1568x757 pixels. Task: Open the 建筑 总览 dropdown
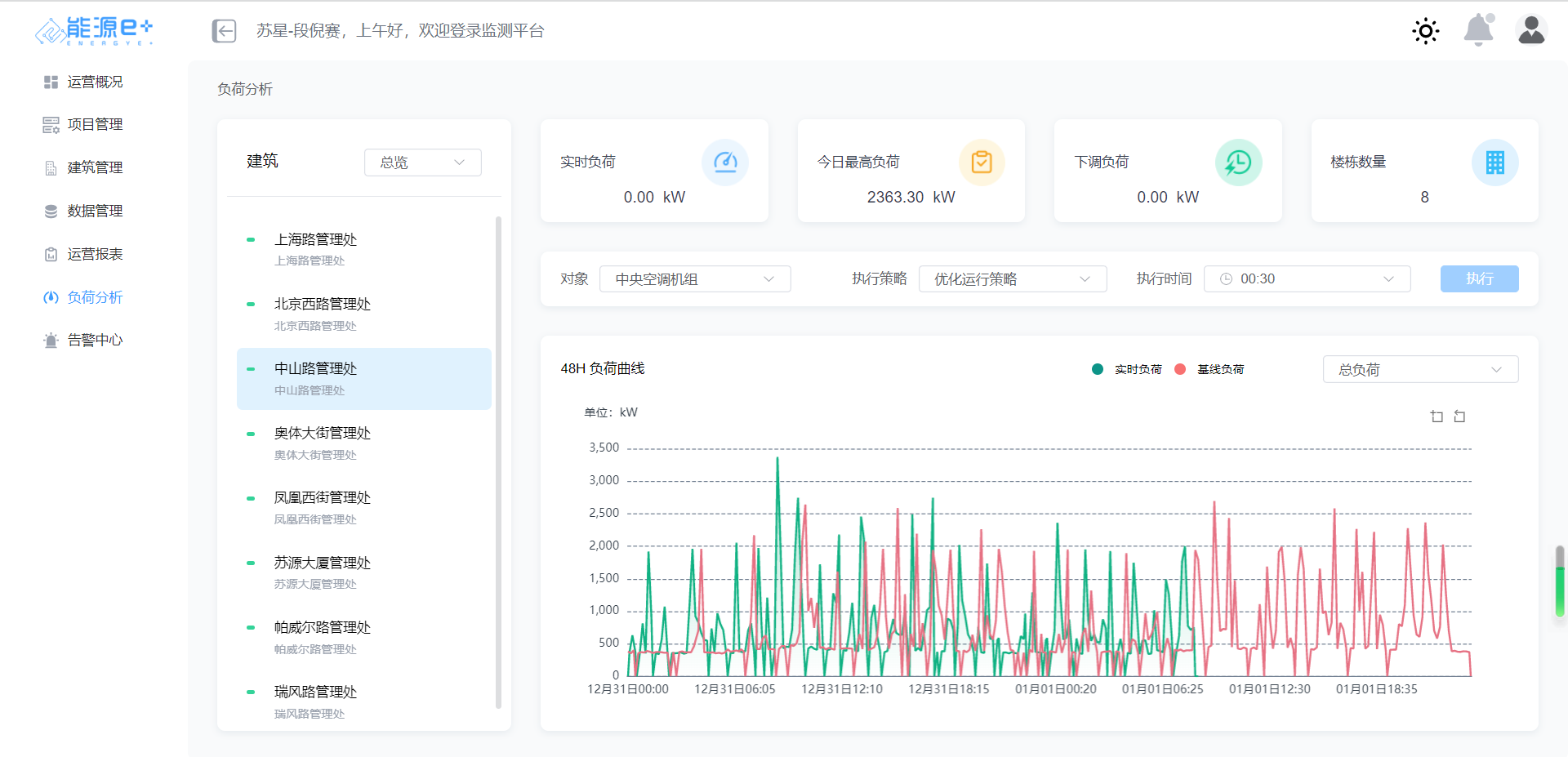[x=423, y=163]
